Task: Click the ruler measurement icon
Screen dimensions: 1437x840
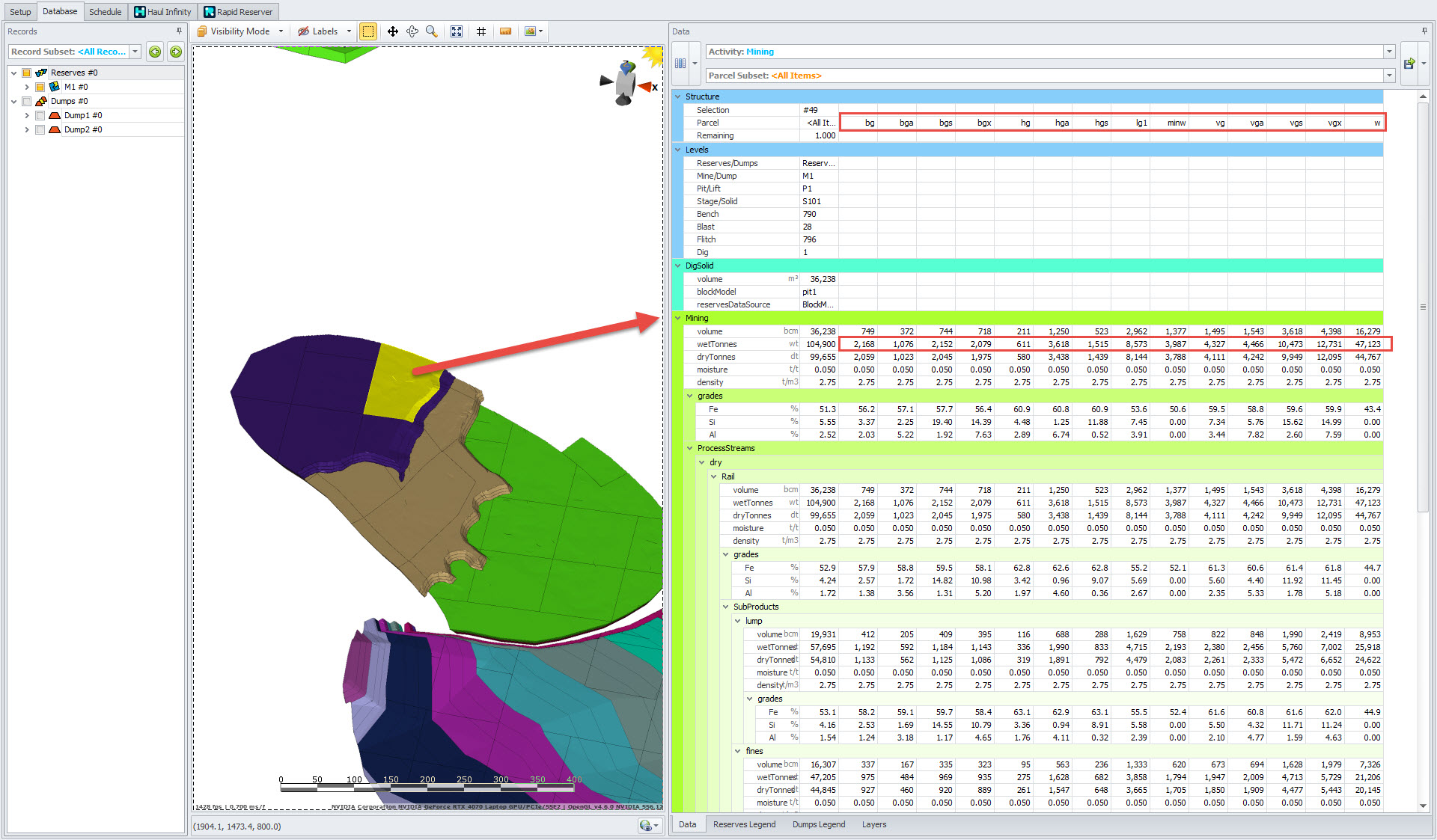Action: [506, 31]
